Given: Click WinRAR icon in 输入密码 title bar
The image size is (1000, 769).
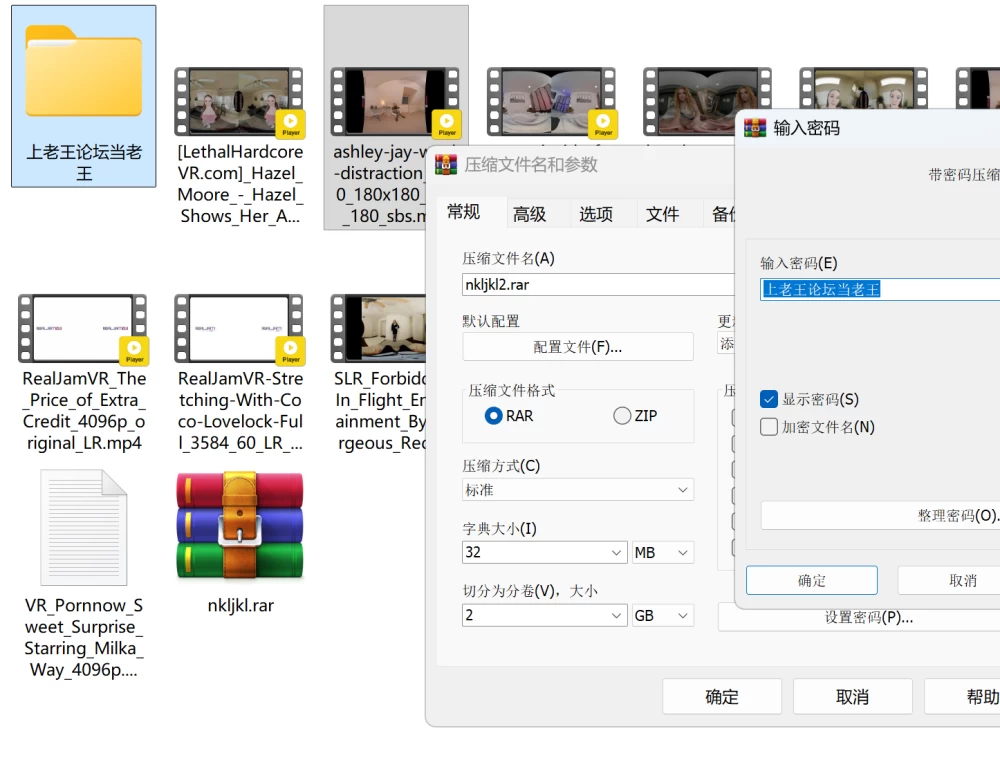Looking at the screenshot, I should (755, 128).
